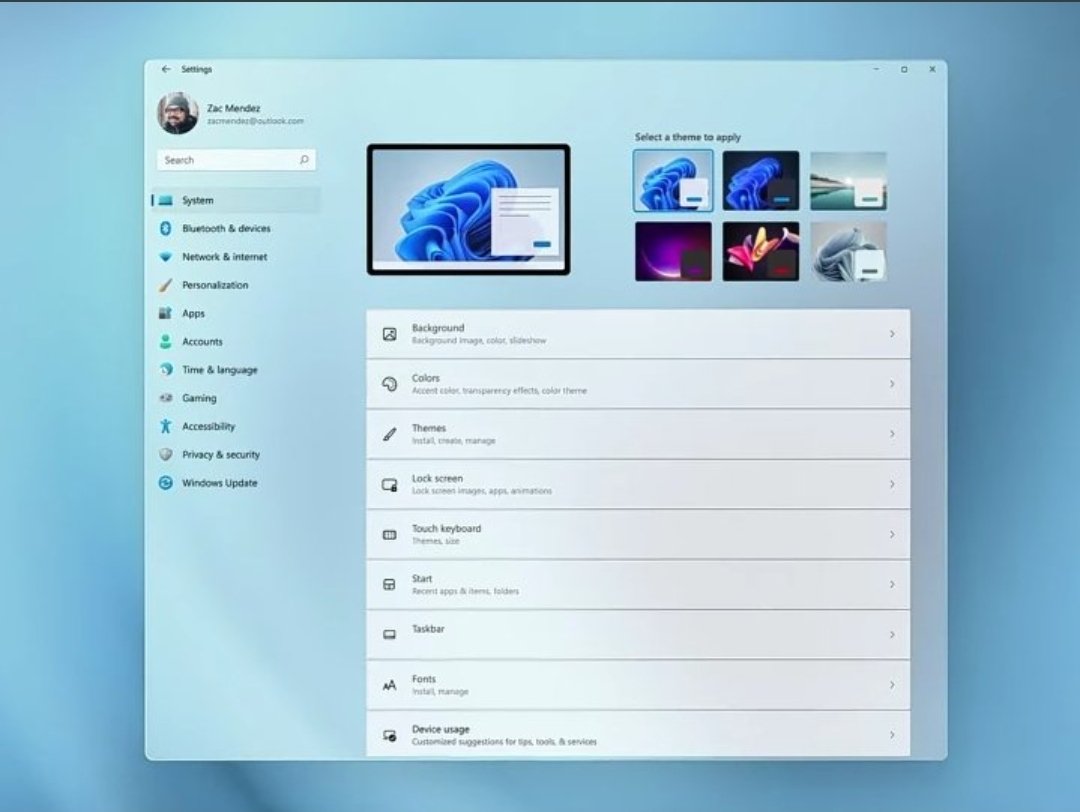The image size is (1080, 812).
Task: Open Colors settings label
Action: pyautogui.click(x=426, y=378)
